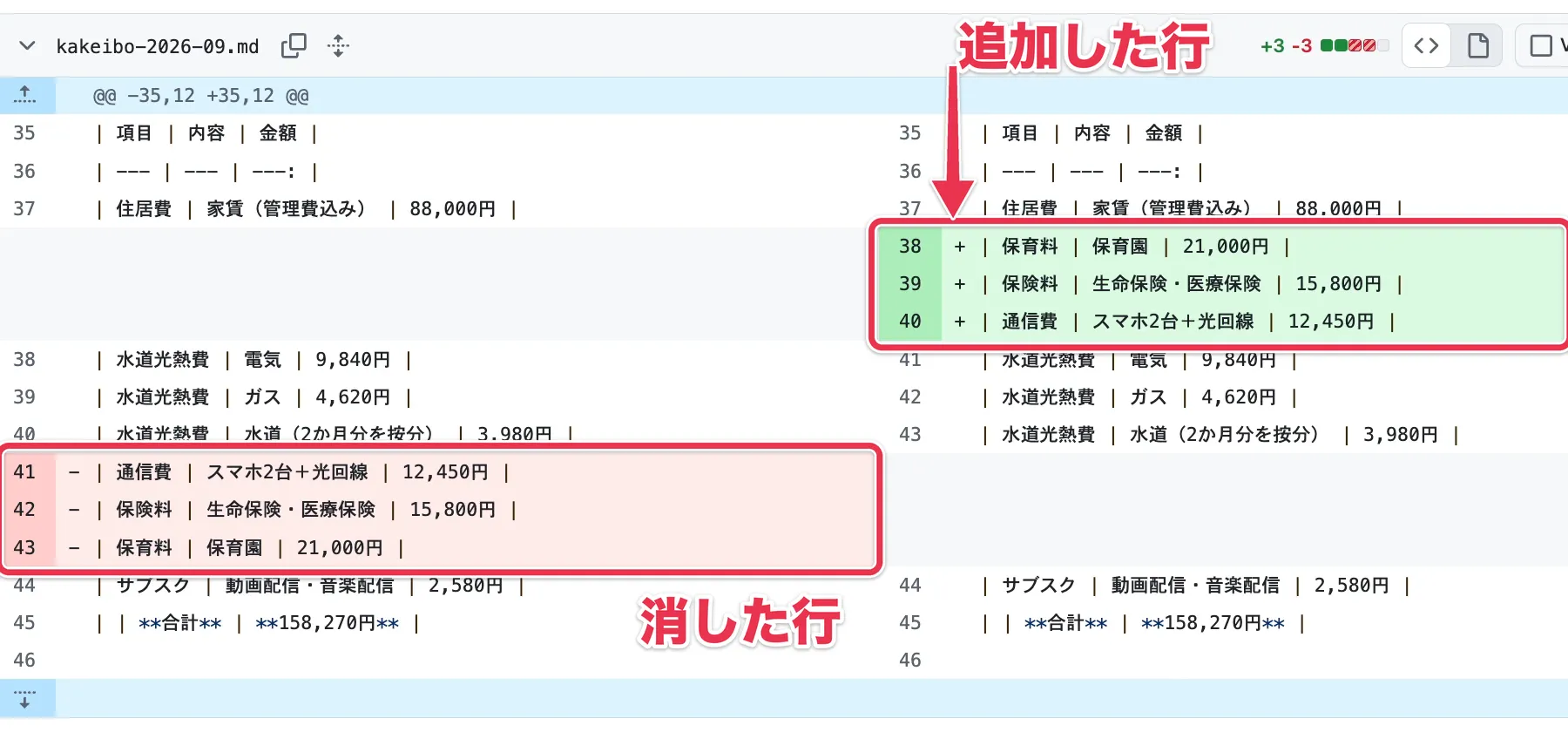Select green added line number 40
The image size is (1568, 732).
coord(909,322)
